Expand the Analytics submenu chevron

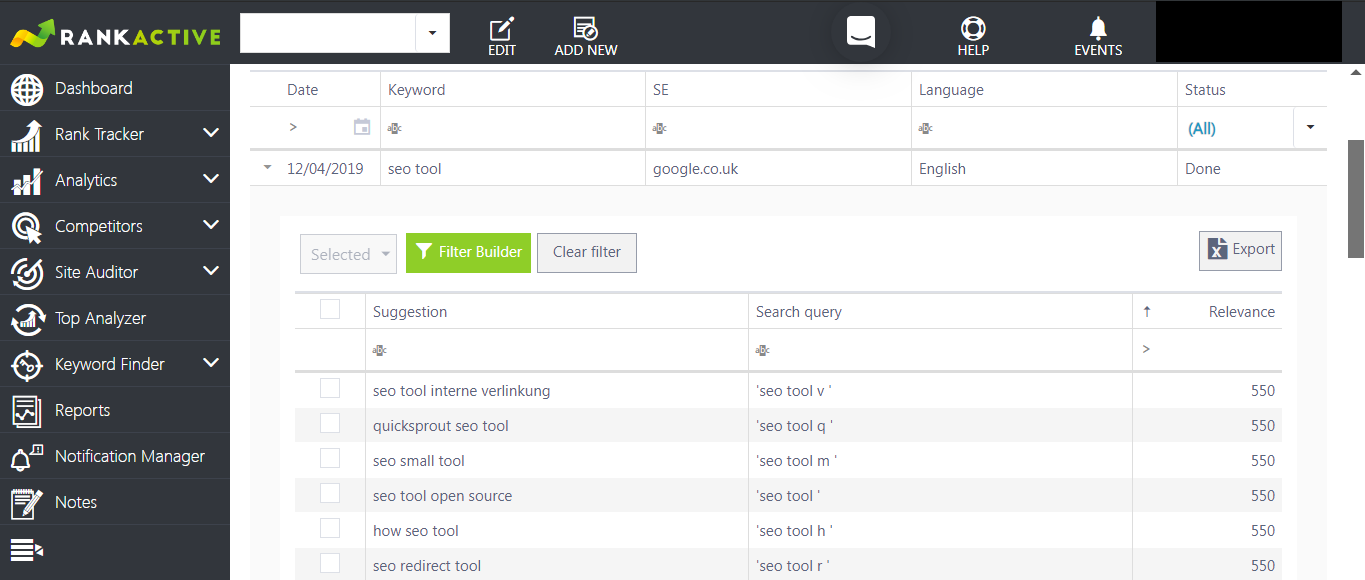(x=211, y=178)
